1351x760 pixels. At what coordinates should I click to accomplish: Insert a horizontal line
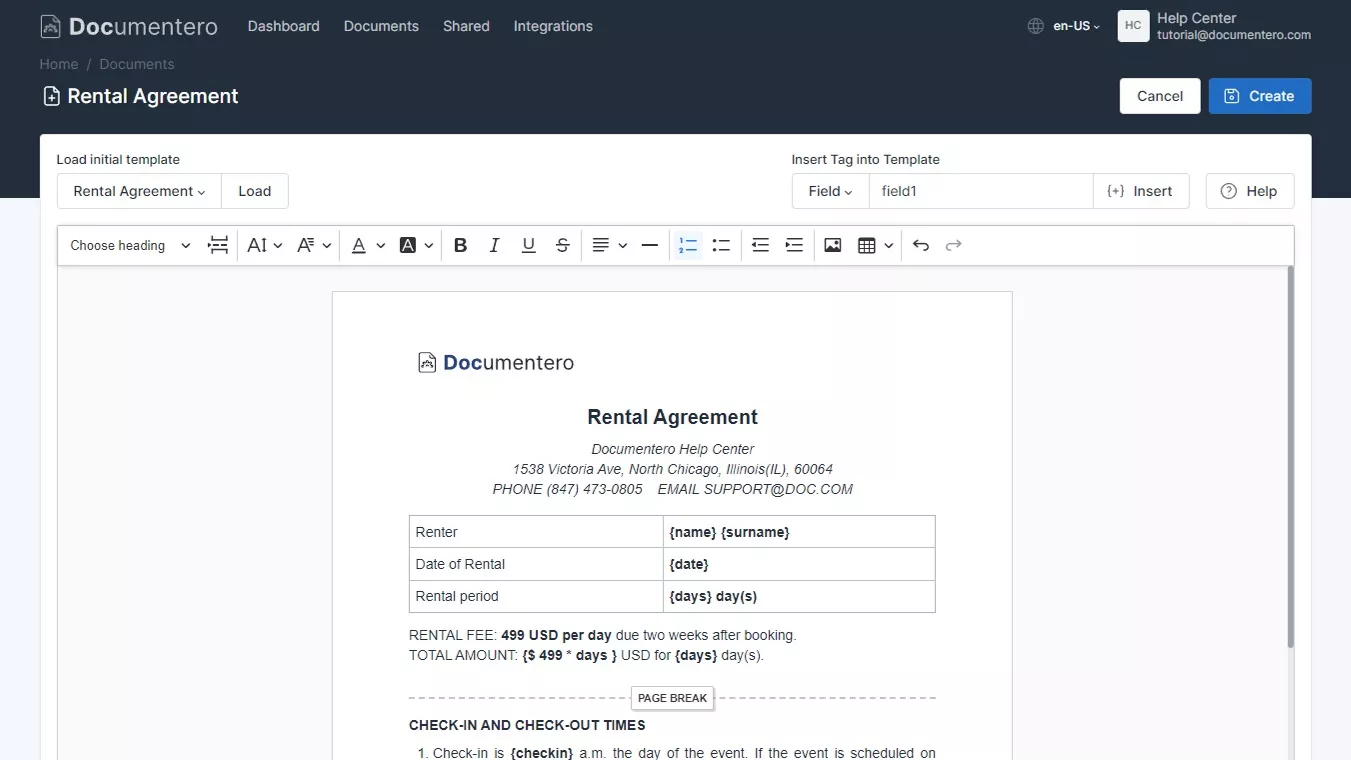(x=649, y=246)
